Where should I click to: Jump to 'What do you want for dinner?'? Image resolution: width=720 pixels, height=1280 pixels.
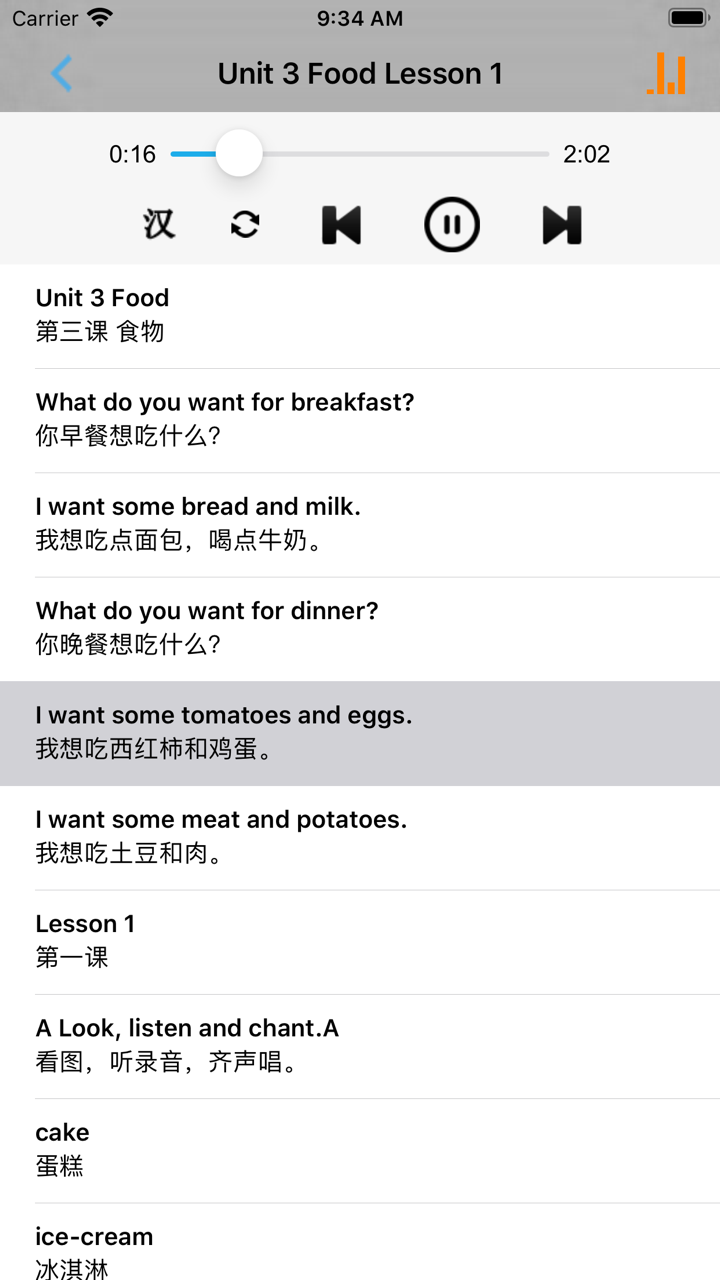[360, 628]
